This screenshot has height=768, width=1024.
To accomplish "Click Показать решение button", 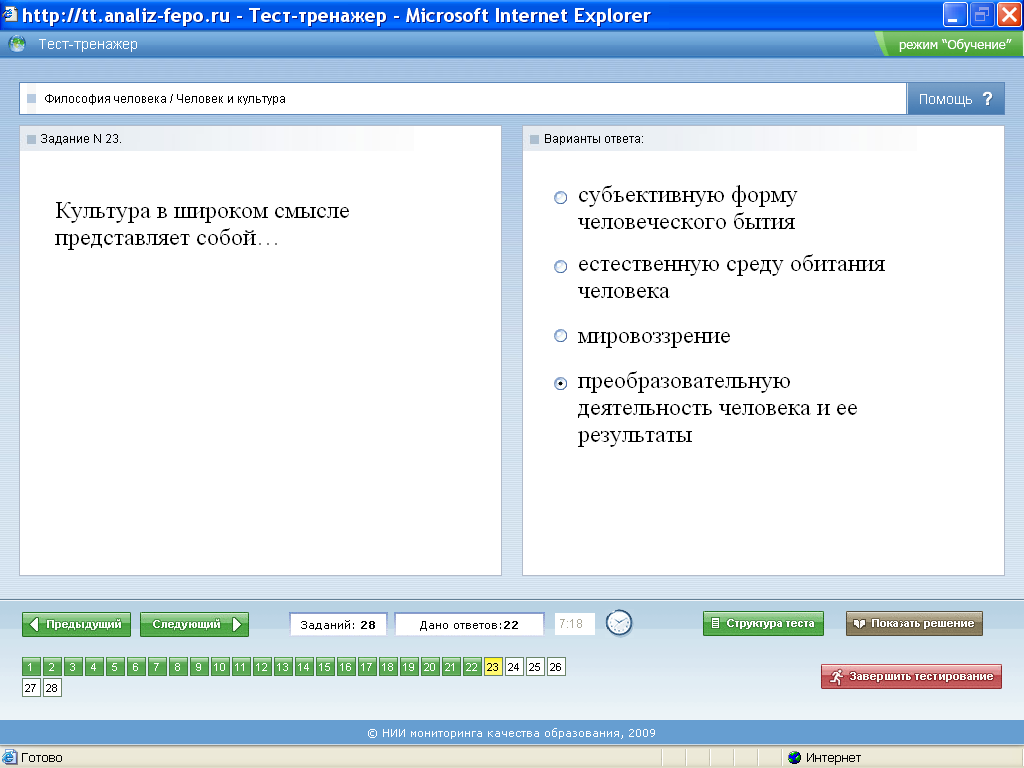I will 914,624.
